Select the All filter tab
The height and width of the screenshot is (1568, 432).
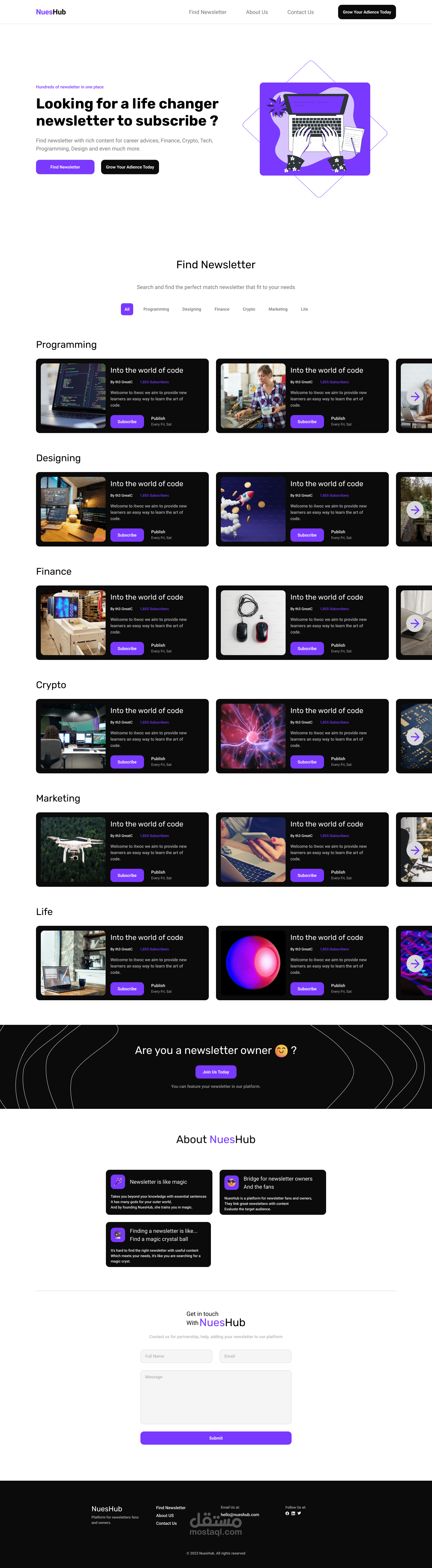click(x=127, y=309)
